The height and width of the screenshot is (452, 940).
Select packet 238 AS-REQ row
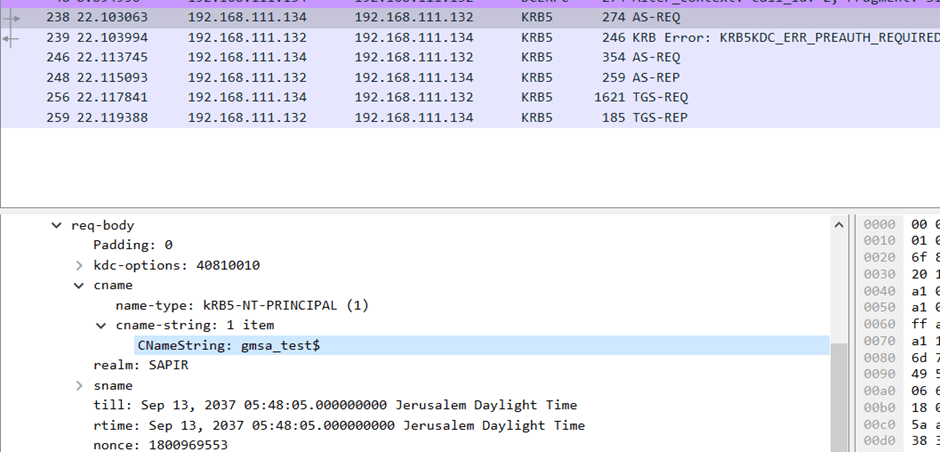tap(400, 18)
